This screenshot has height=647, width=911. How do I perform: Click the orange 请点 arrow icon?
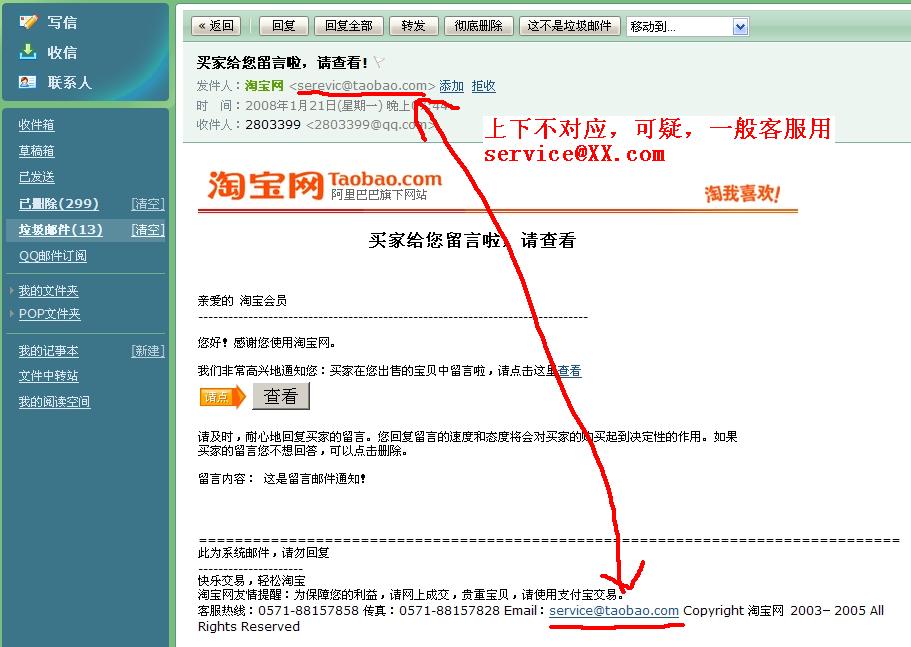(x=223, y=397)
